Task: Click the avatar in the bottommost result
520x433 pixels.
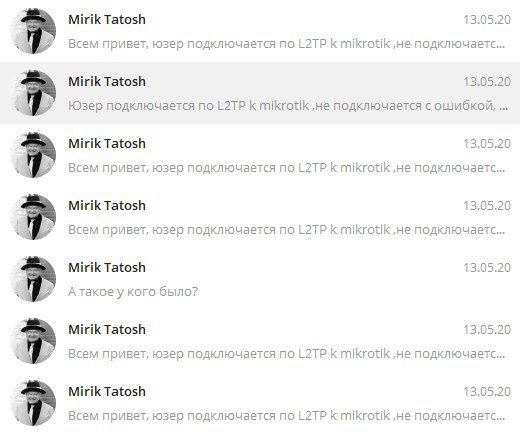Action: [x=33, y=403]
